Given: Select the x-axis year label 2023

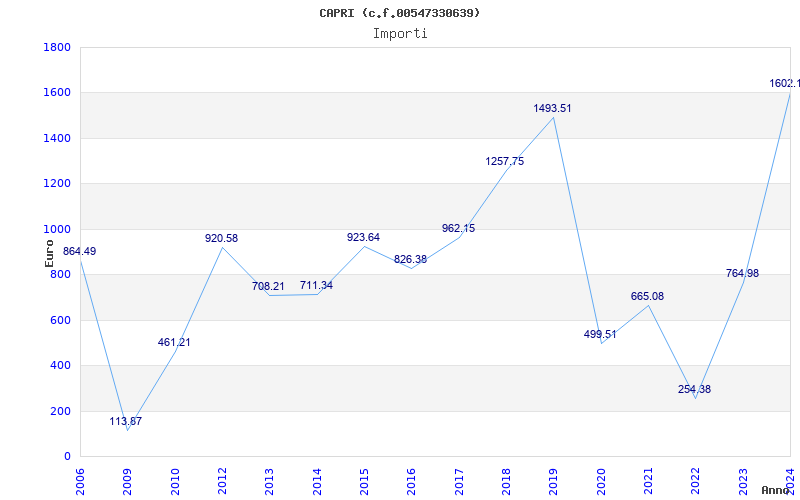Looking at the screenshot, I should click(743, 482).
